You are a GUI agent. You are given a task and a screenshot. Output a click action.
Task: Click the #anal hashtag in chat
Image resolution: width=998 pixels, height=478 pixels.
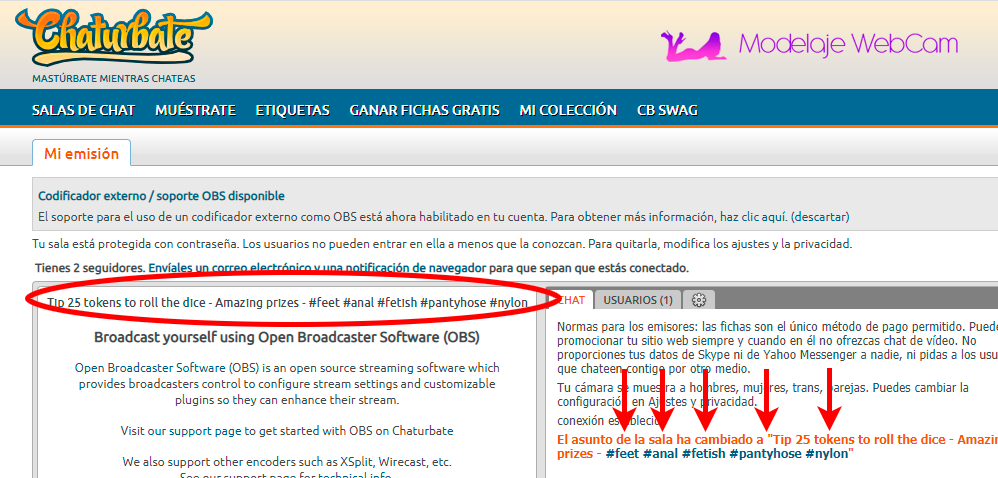pos(659,454)
